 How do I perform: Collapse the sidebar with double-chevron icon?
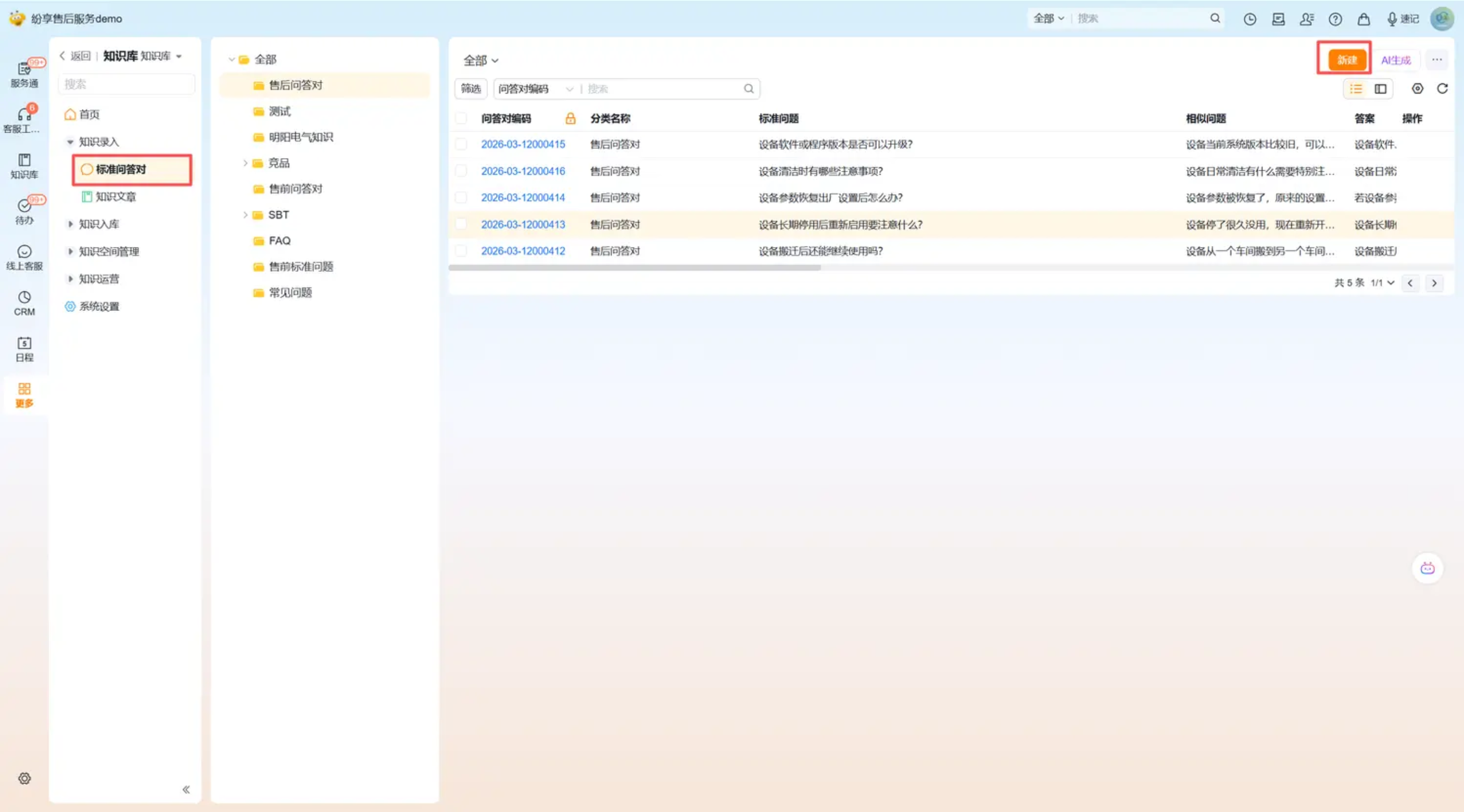pyautogui.click(x=186, y=789)
